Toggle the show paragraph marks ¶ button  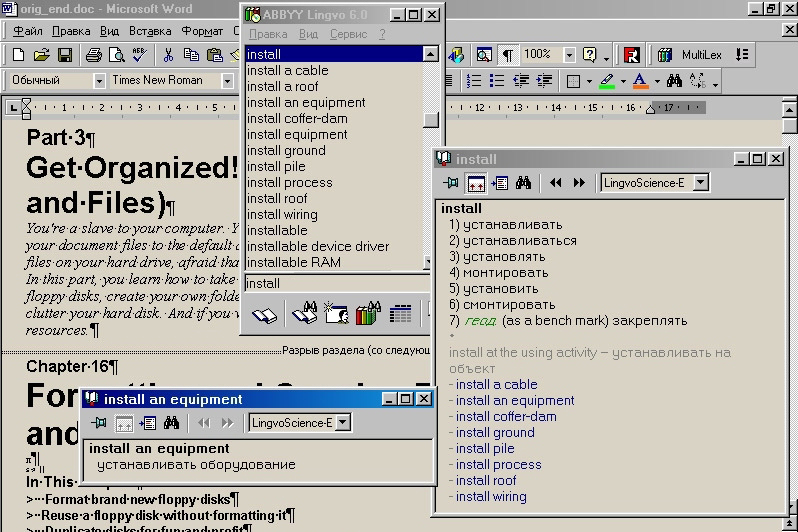pyautogui.click(x=507, y=55)
